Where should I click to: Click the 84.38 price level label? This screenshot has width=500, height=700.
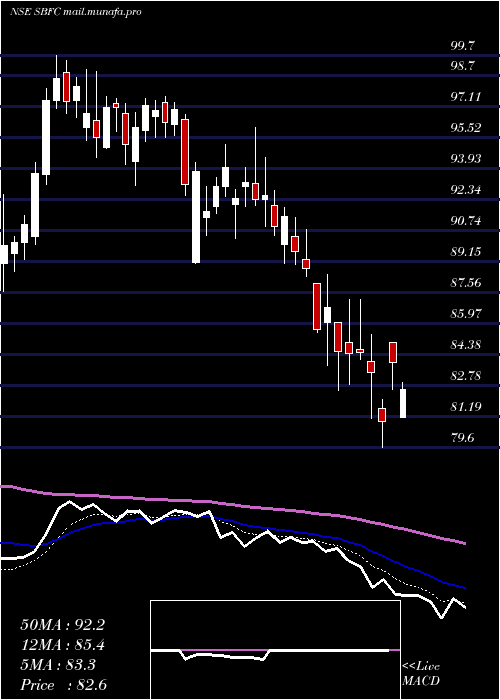coord(466,345)
